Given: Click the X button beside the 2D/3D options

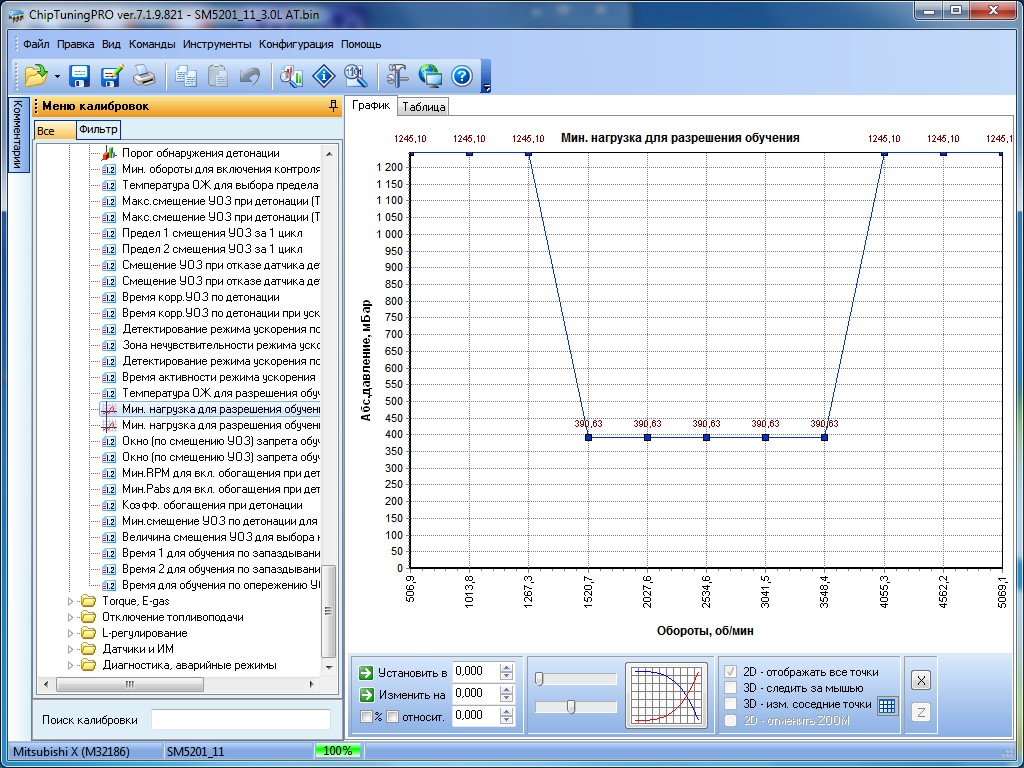Looking at the screenshot, I should point(921,680).
